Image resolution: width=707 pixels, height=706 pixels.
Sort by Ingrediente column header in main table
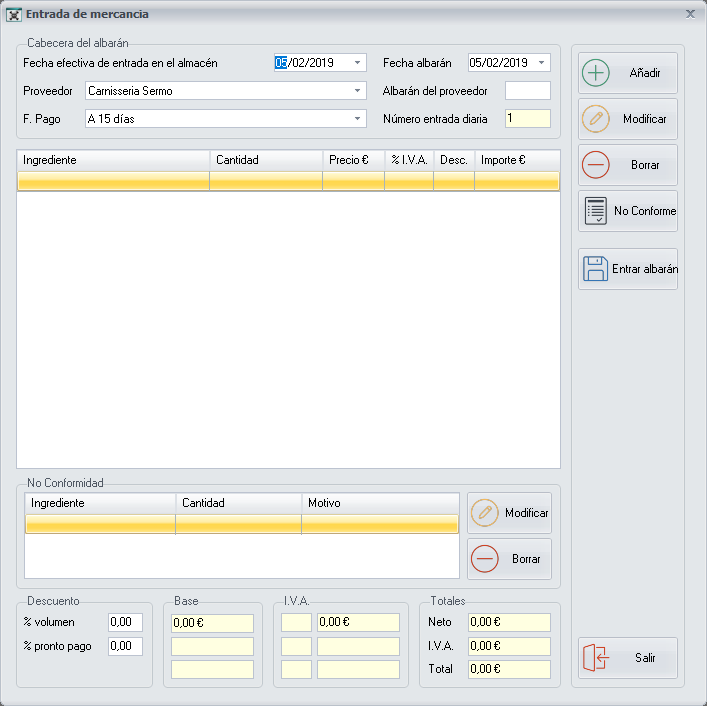pyautogui.click(x=113, y=160)
